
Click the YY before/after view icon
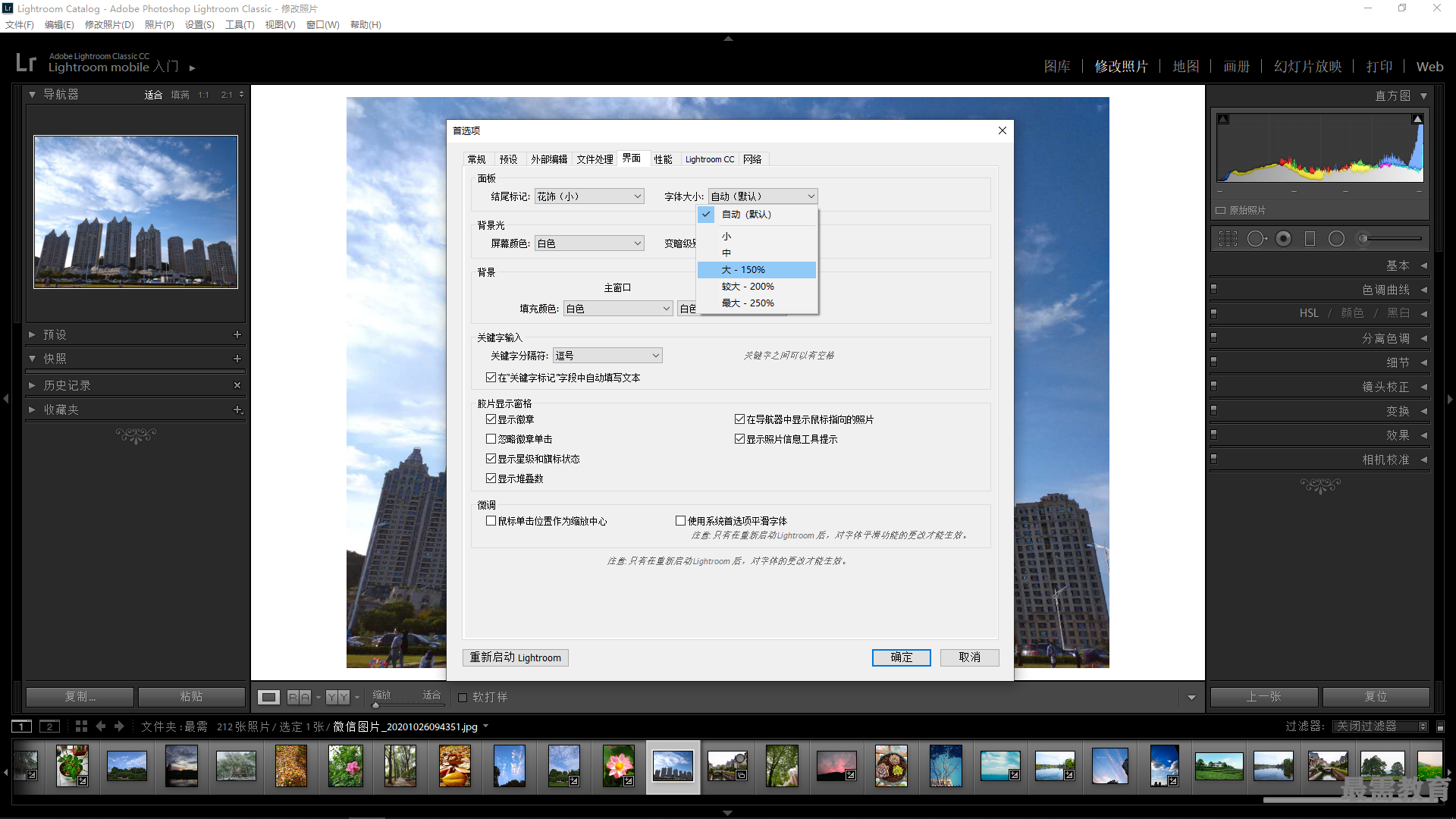click(x=338, y=697)
